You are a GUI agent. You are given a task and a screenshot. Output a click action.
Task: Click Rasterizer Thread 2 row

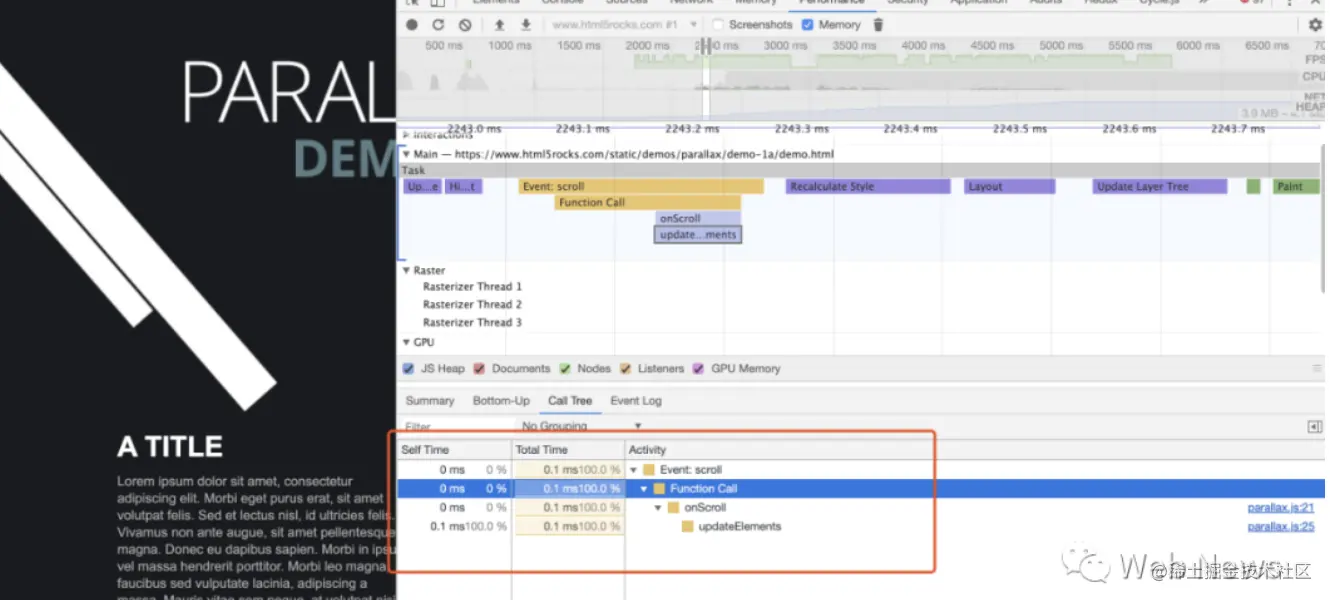tap(472, 305)
